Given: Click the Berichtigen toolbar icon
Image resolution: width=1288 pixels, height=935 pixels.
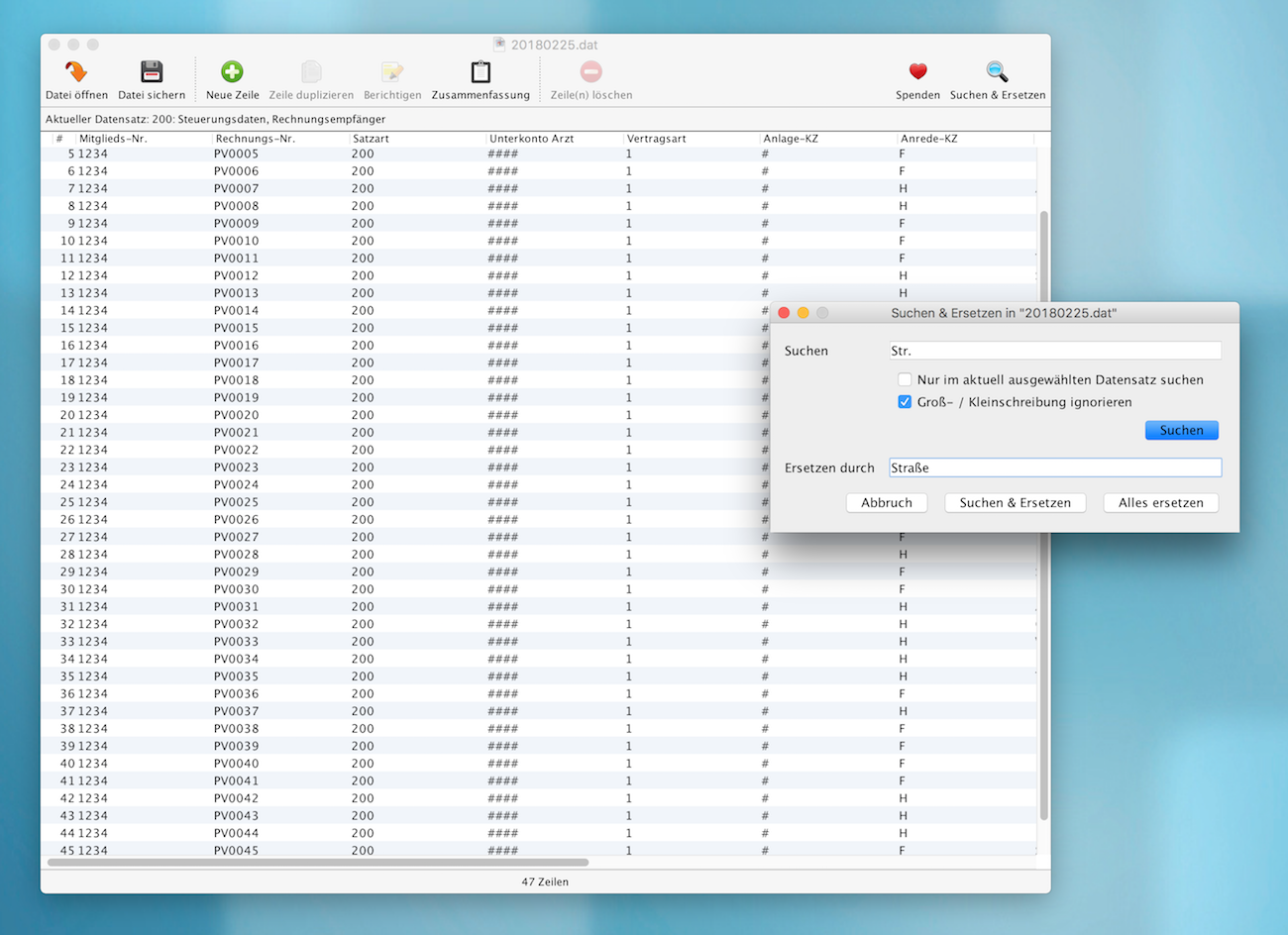Looking at the screenshot, I should click(392, 72).
